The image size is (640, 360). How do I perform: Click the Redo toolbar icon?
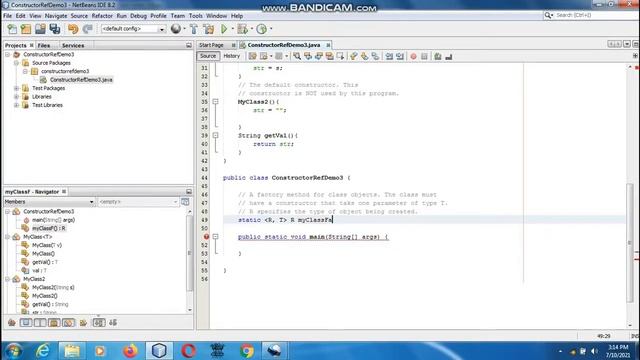[87, 29]
